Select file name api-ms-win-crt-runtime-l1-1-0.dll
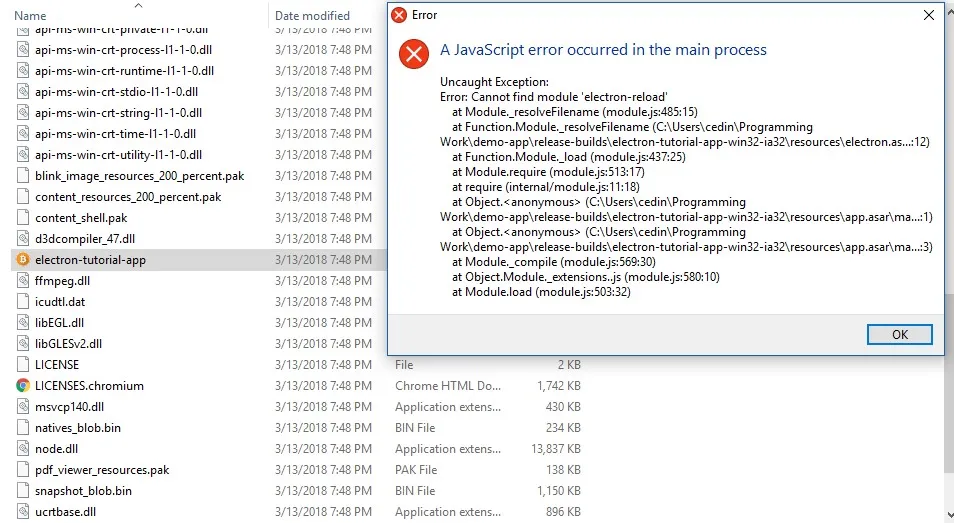This screenshot has height=523, width=954. [x=124, y=71]
